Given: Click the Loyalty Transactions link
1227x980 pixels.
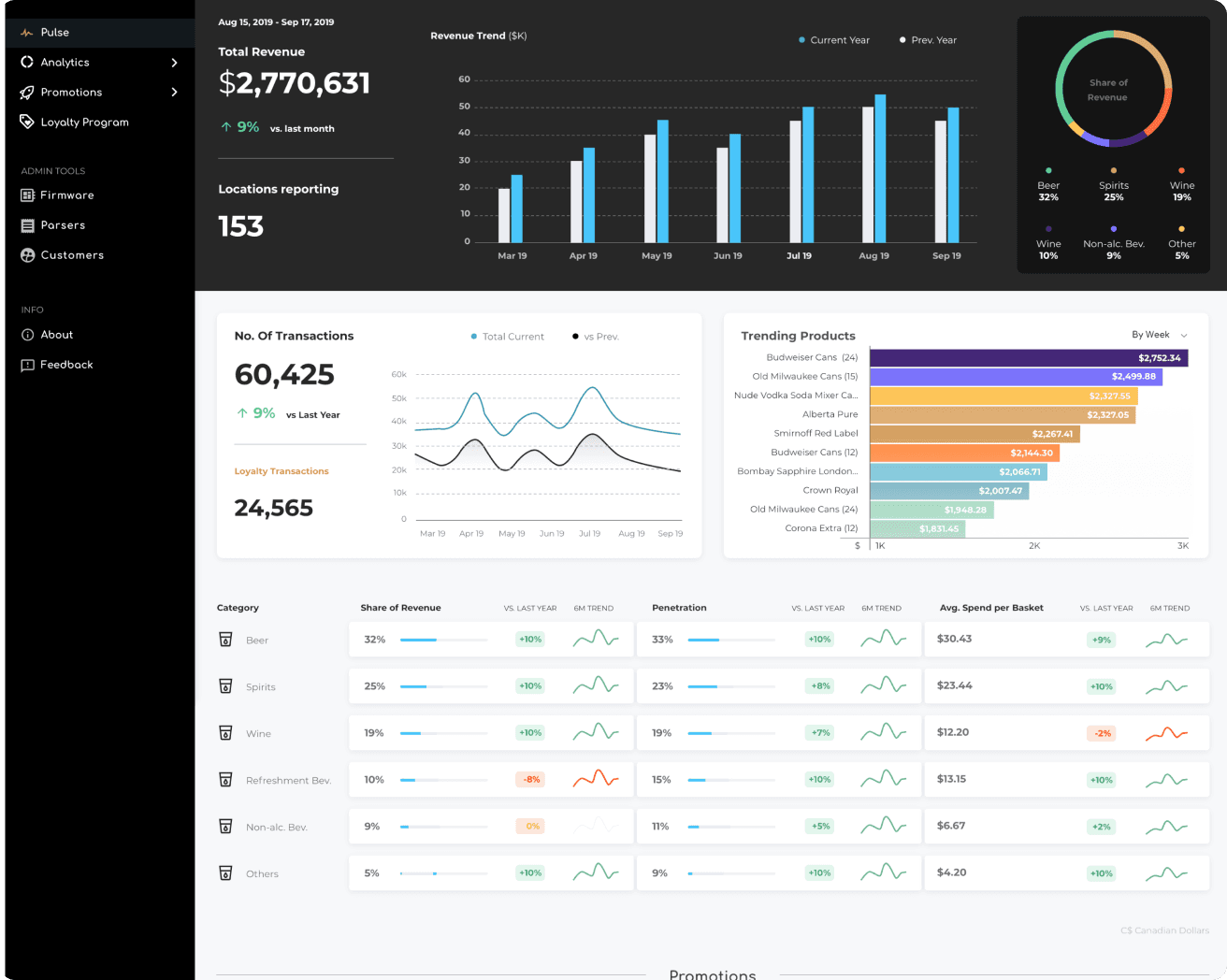Looking at the screenshot, I should click(281, 471).
